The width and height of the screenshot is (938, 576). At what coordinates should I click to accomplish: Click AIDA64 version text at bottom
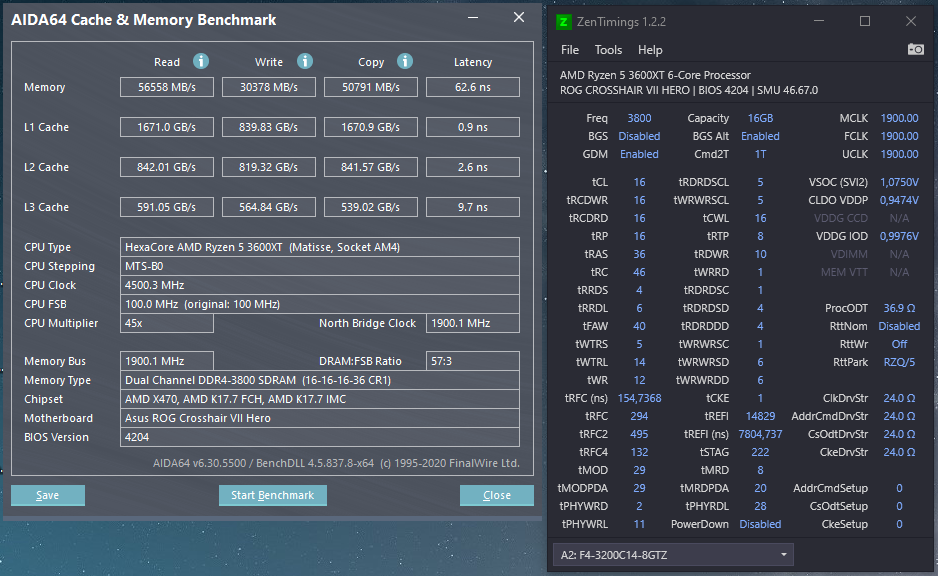[x=336, y=463]
